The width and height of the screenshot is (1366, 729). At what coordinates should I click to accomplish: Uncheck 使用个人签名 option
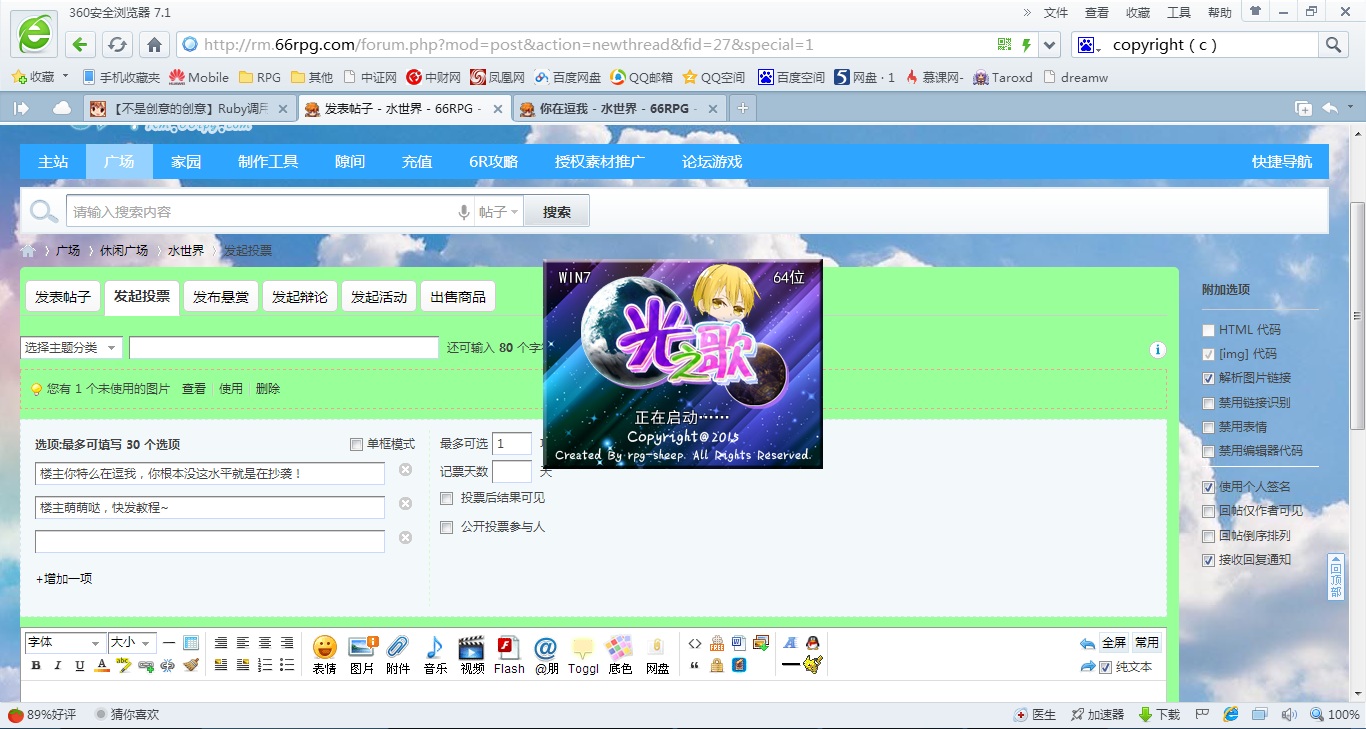(x=1209, y=487)
